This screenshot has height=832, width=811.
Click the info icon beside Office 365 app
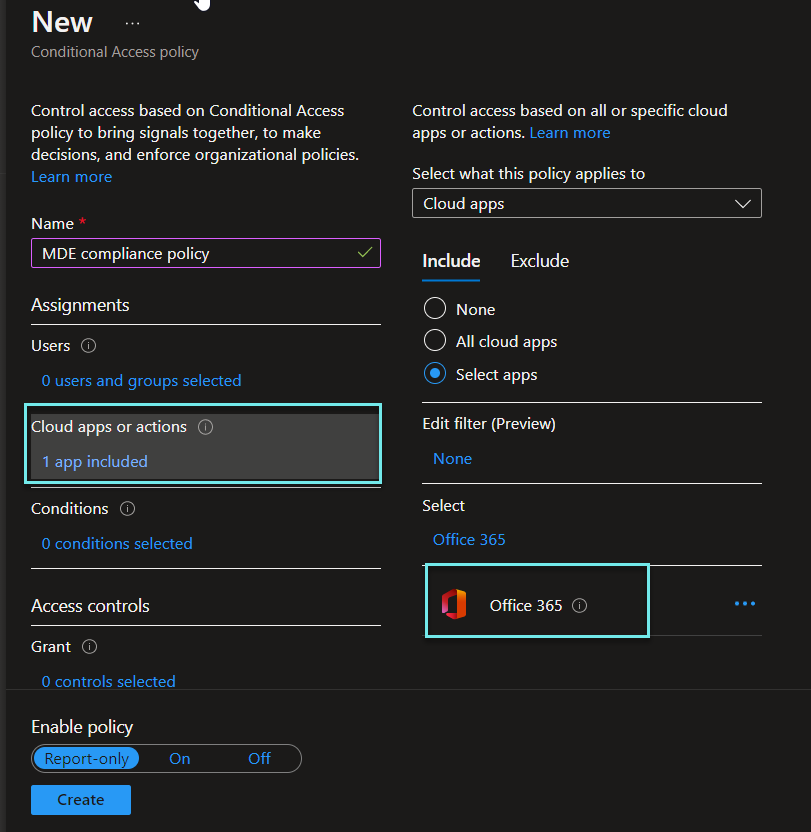[x=580, y=606]
